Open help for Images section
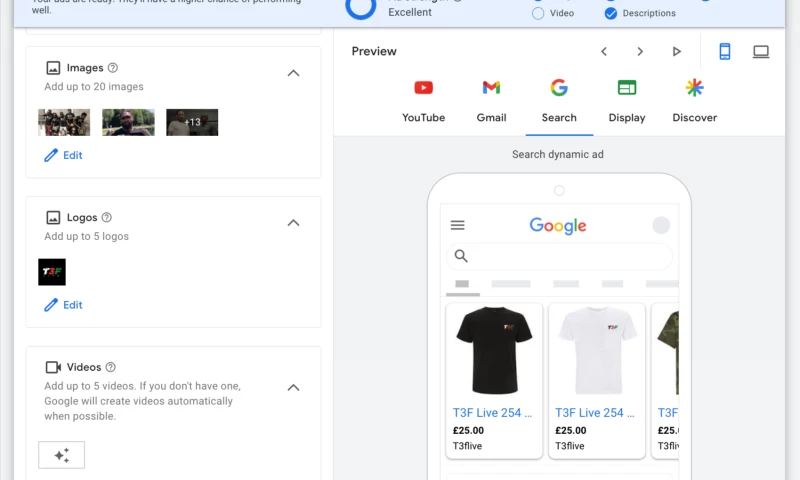The width and height of the screenshot is (800, 480). pyautogui.click(x=113, y=68)
